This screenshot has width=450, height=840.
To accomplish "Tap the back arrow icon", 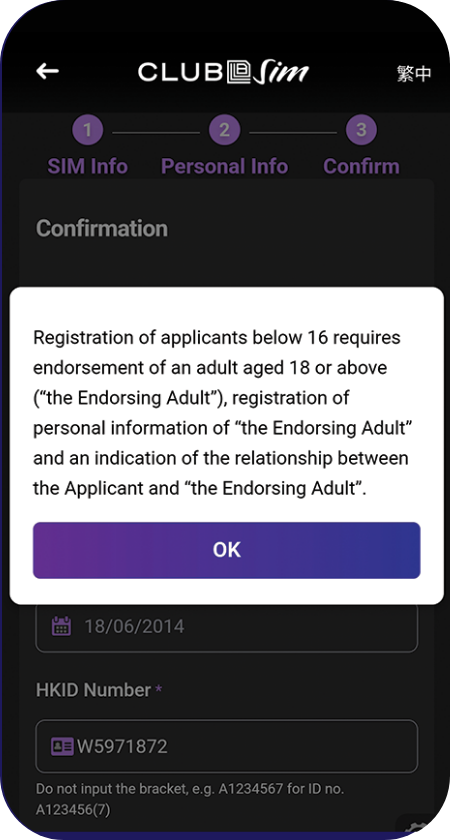I will tap(47, 71).
